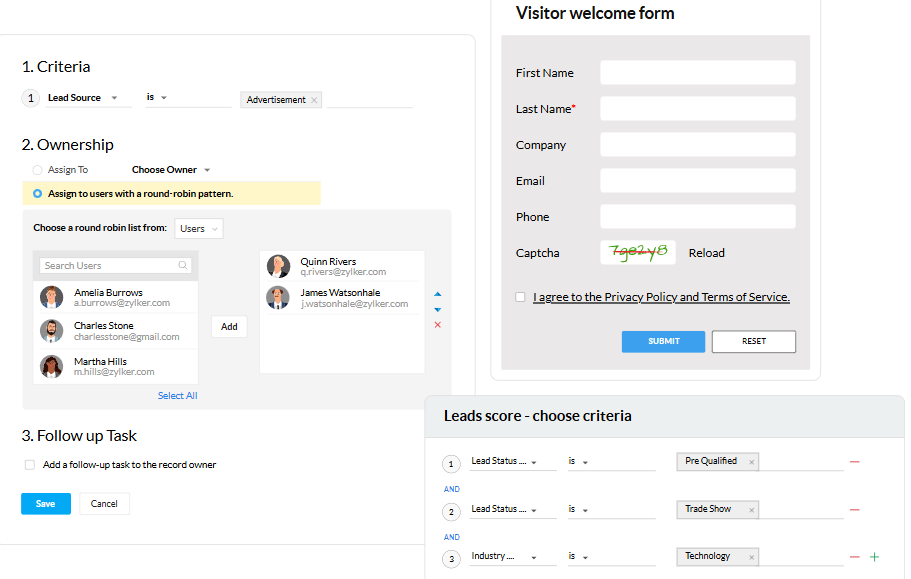Click the Email input field
The image size is (911, 579).
coord(698,181)
